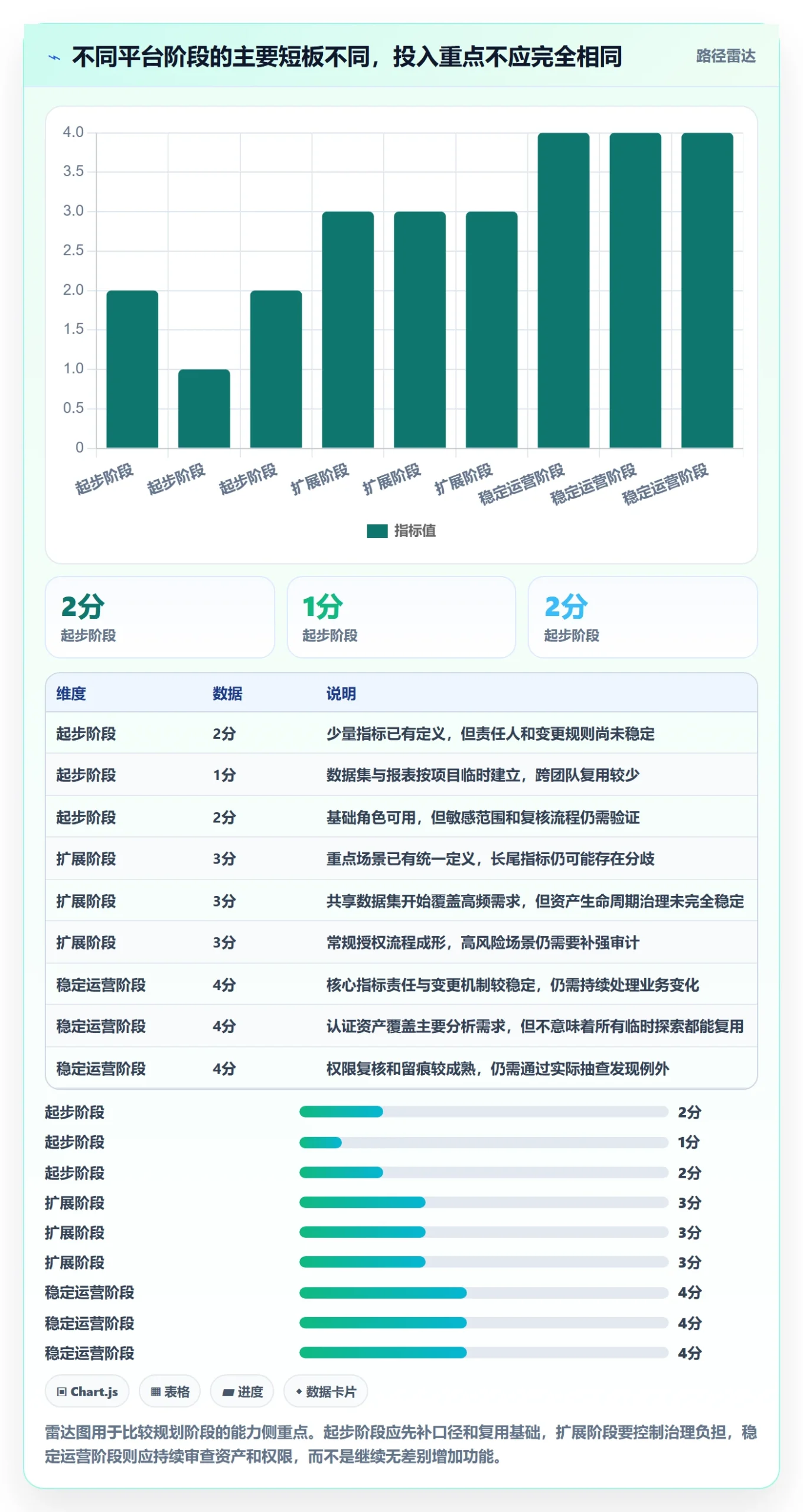Image resolution: width=803 pixels, height=1512 pixels.
Task: Click the 说明 column header
Action: pos(341,693)
